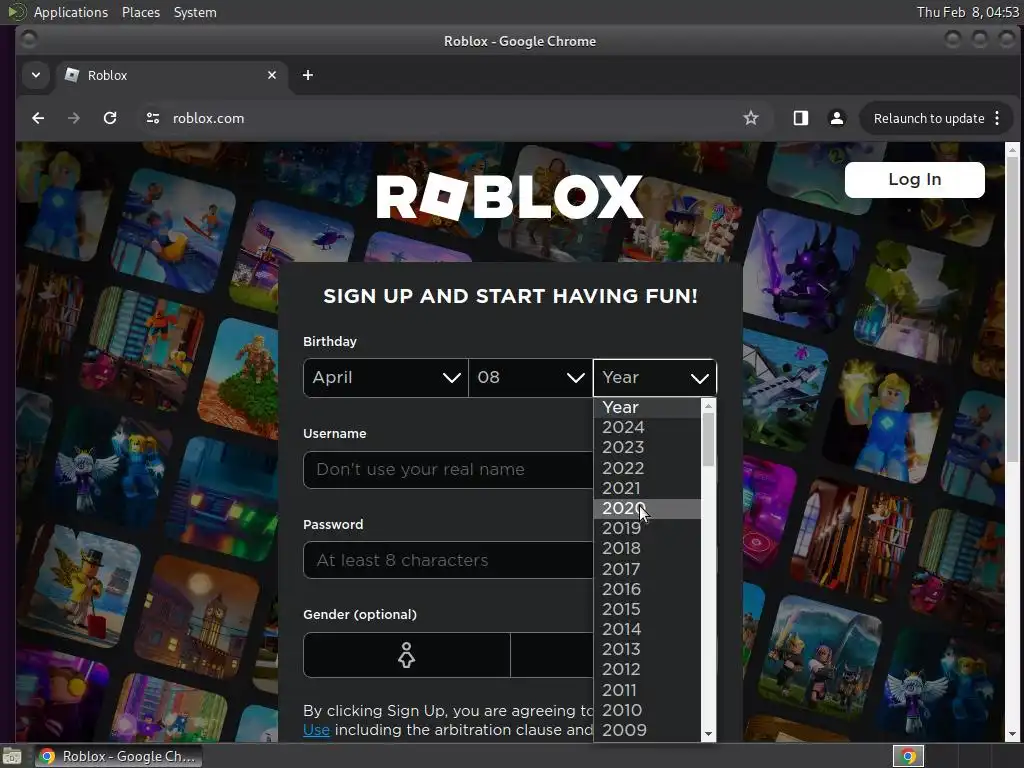This screenshot has height=768, width=1024.
Task: Click the year list scrollbar thumb
Action: [708, 440]
